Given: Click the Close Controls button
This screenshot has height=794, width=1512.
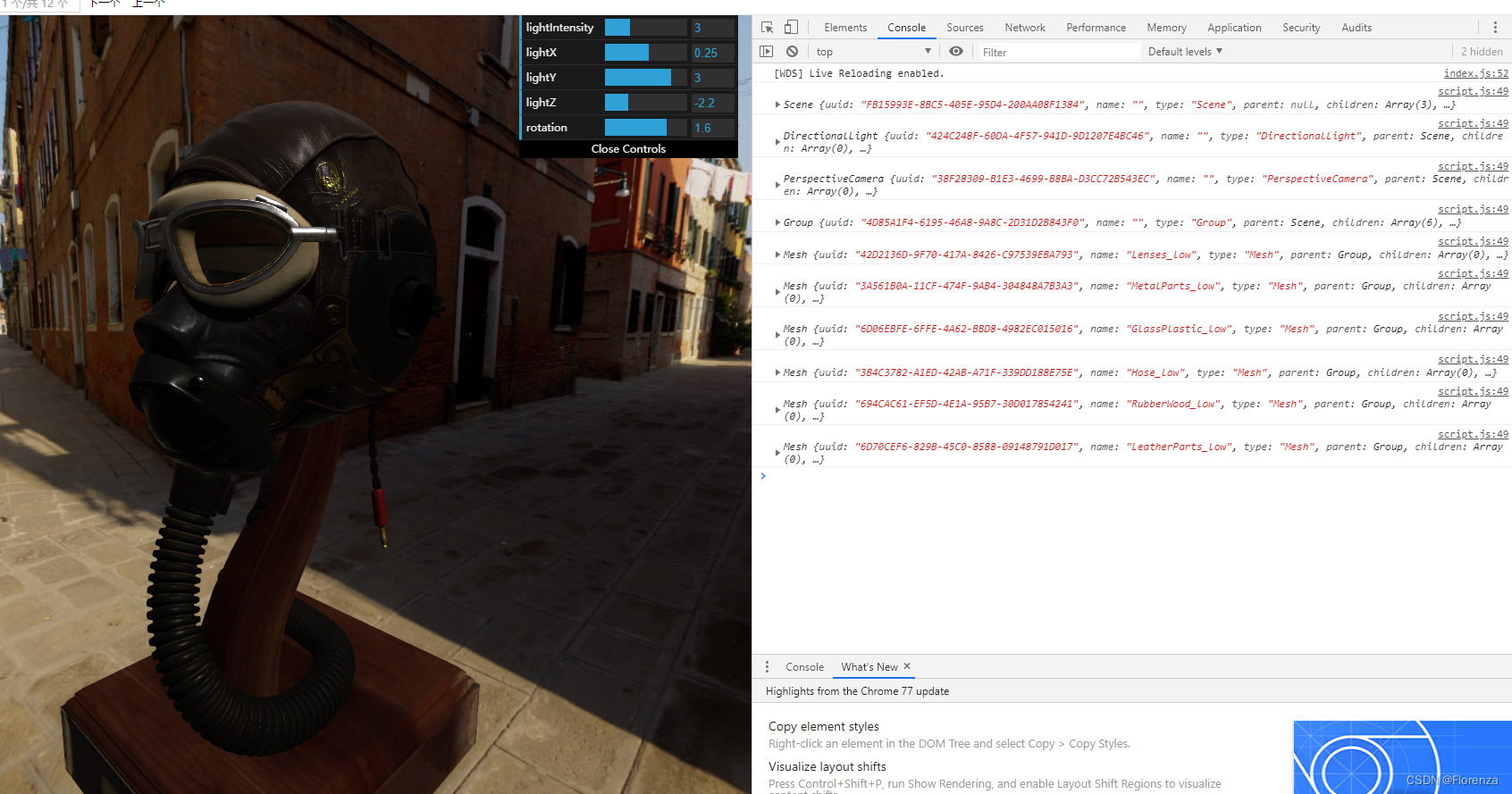Looking at the screenshot, I should (x=629, y=149).
